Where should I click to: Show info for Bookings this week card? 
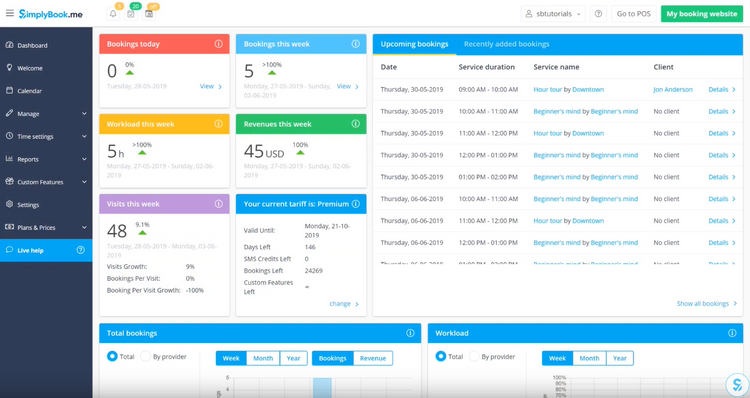355,44
